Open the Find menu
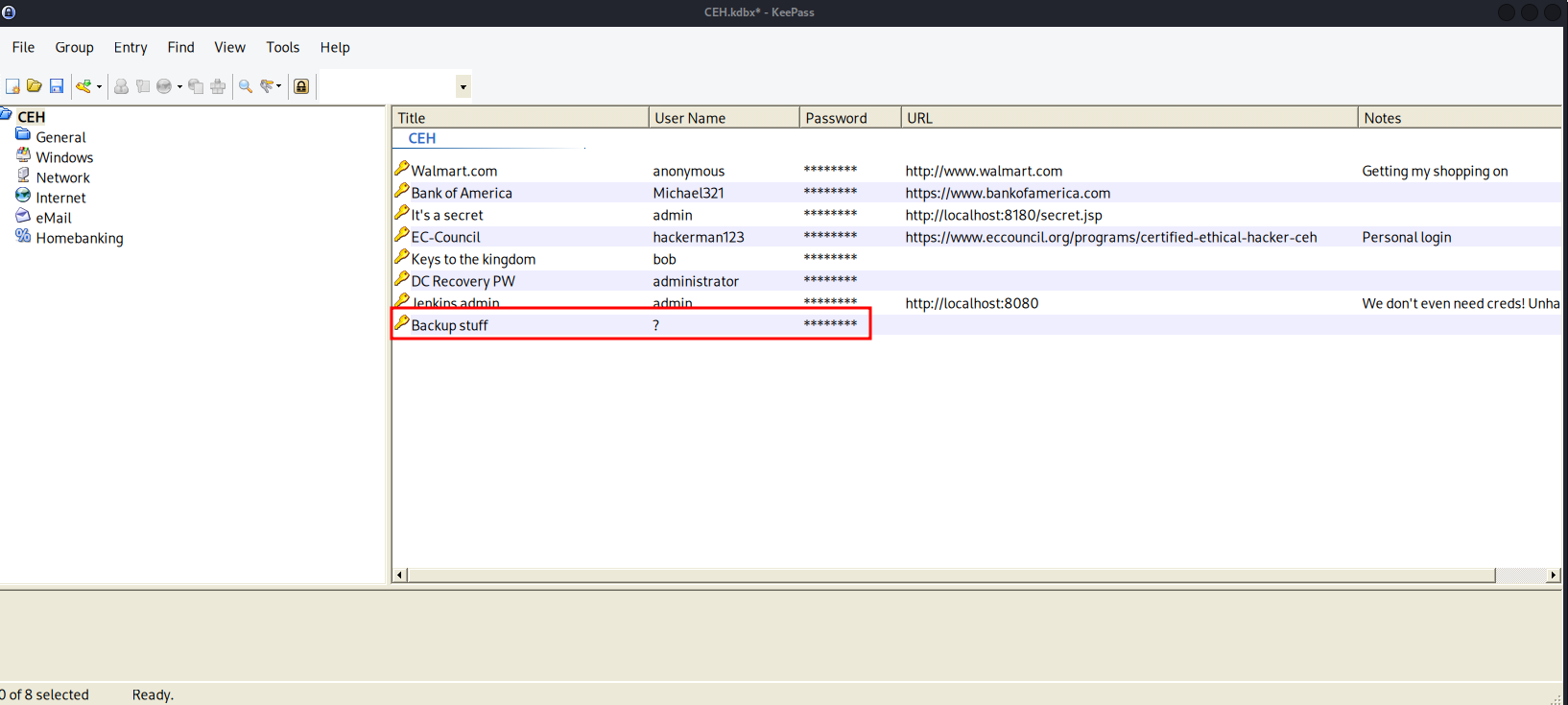The height and width of the screenshot is (705, 1568). tap(180, 47)
